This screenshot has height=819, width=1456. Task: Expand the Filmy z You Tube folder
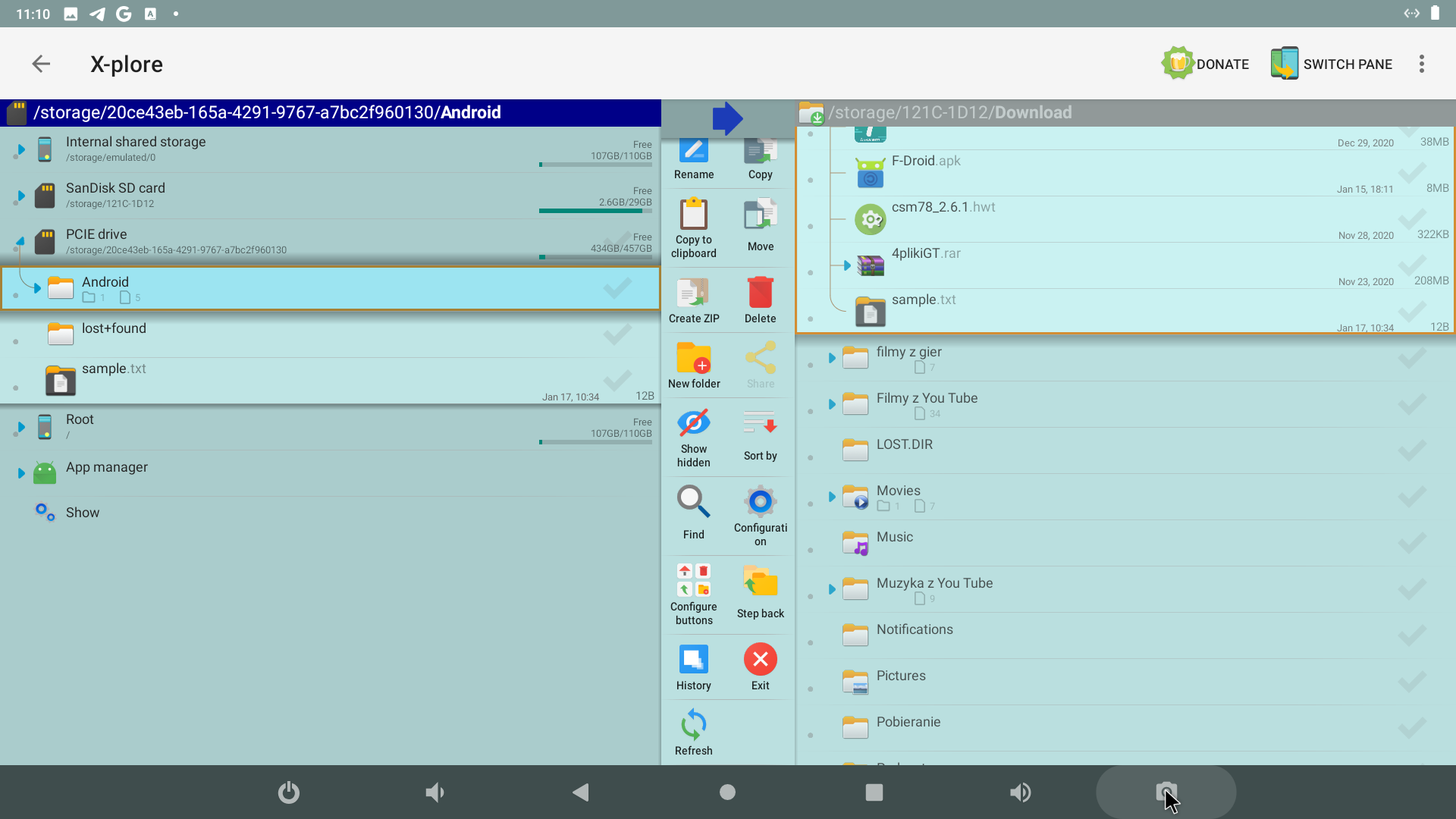pos(832,404)
